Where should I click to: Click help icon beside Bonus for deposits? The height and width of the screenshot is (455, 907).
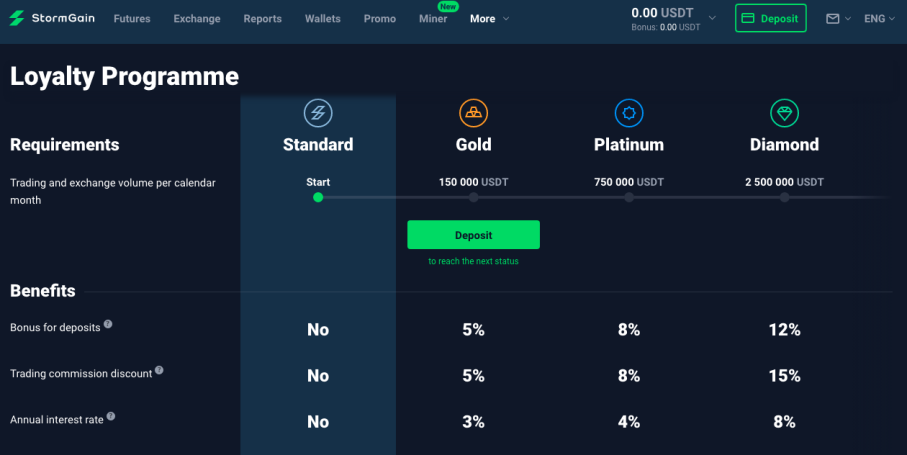[x=108, y=324]
